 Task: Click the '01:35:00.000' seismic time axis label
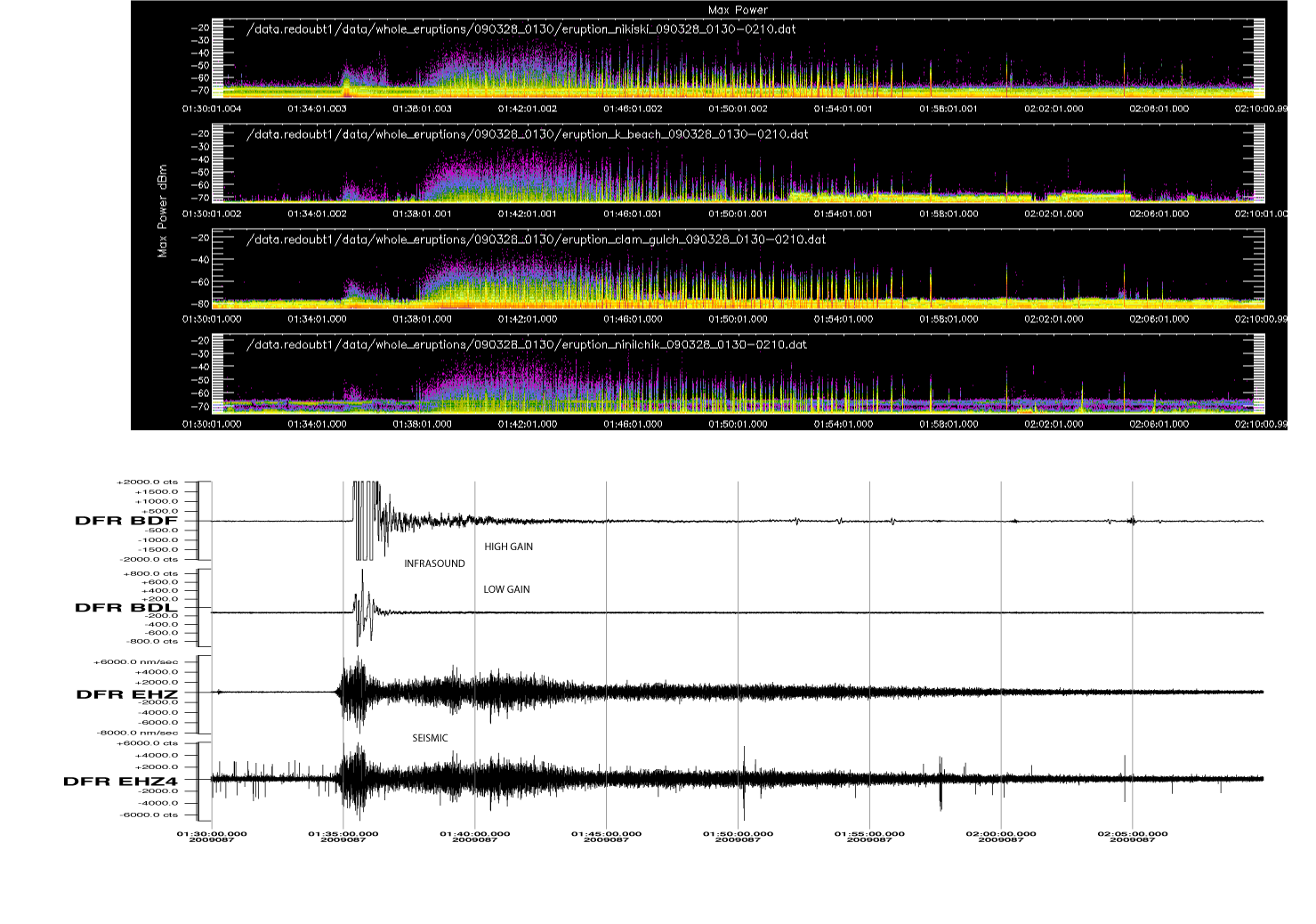tap(343, 834)
